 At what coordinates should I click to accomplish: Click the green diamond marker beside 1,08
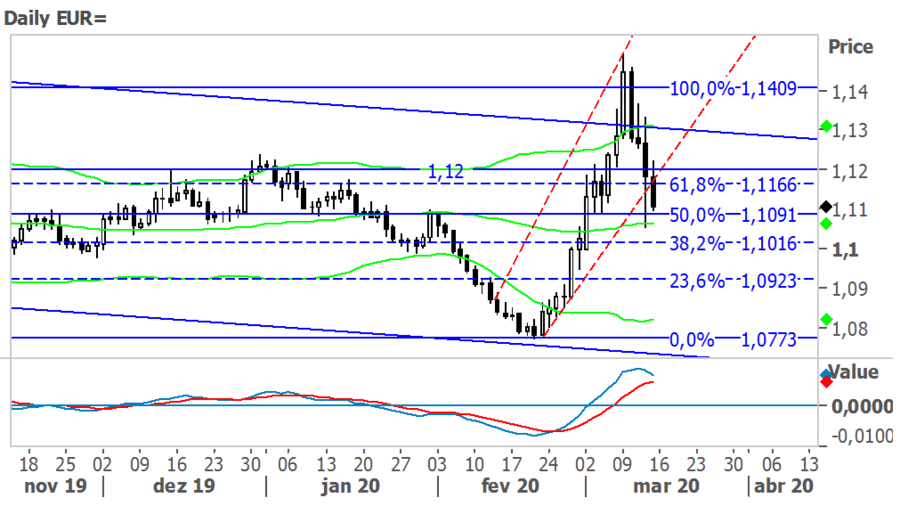826,319
